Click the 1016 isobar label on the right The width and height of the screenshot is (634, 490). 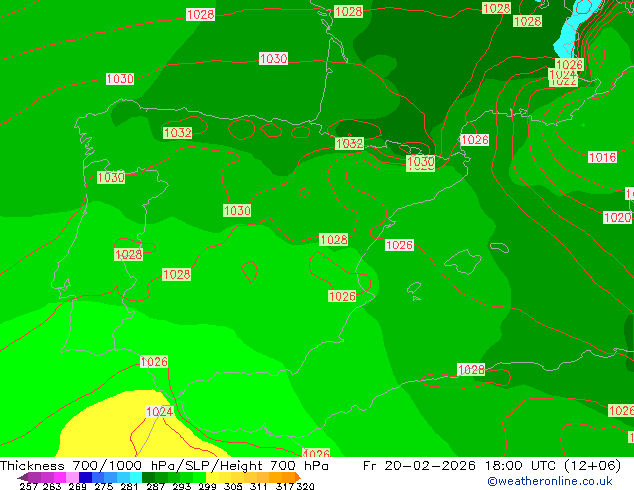602,158
